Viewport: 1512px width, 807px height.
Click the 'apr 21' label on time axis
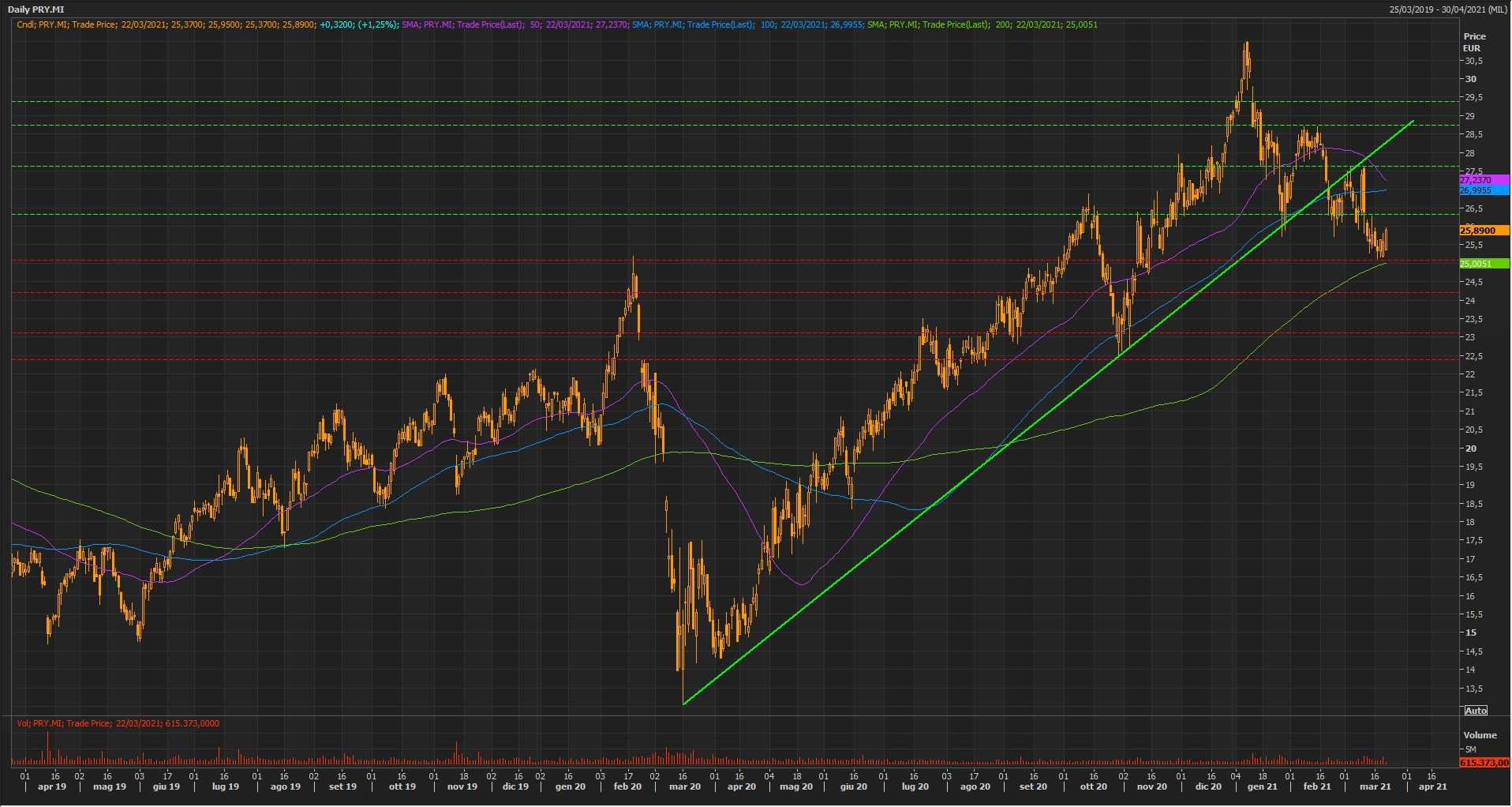tap(1432, 786)
